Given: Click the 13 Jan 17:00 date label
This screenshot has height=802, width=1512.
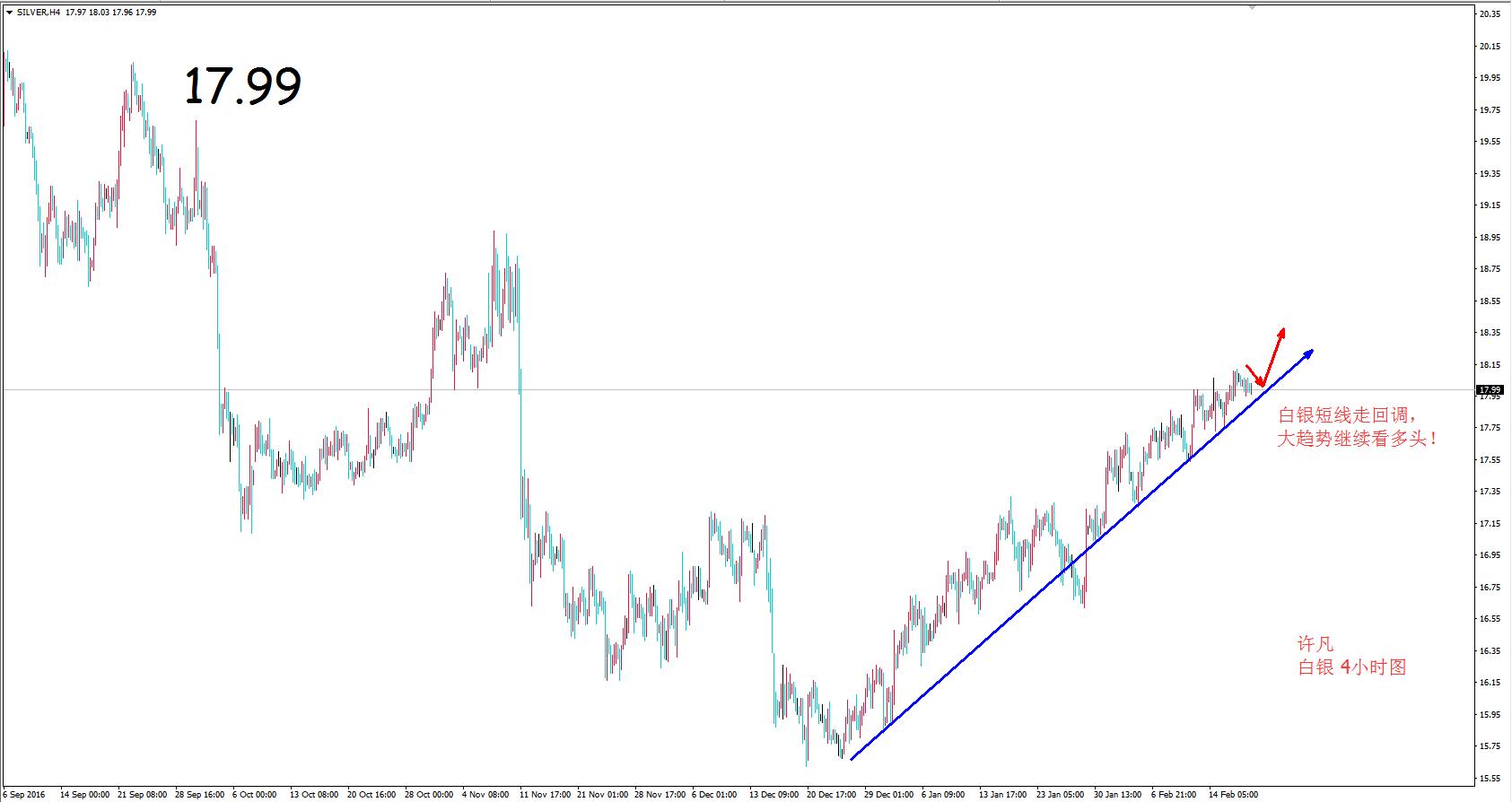Looking at the screenshot, I should click(1003, 795).
